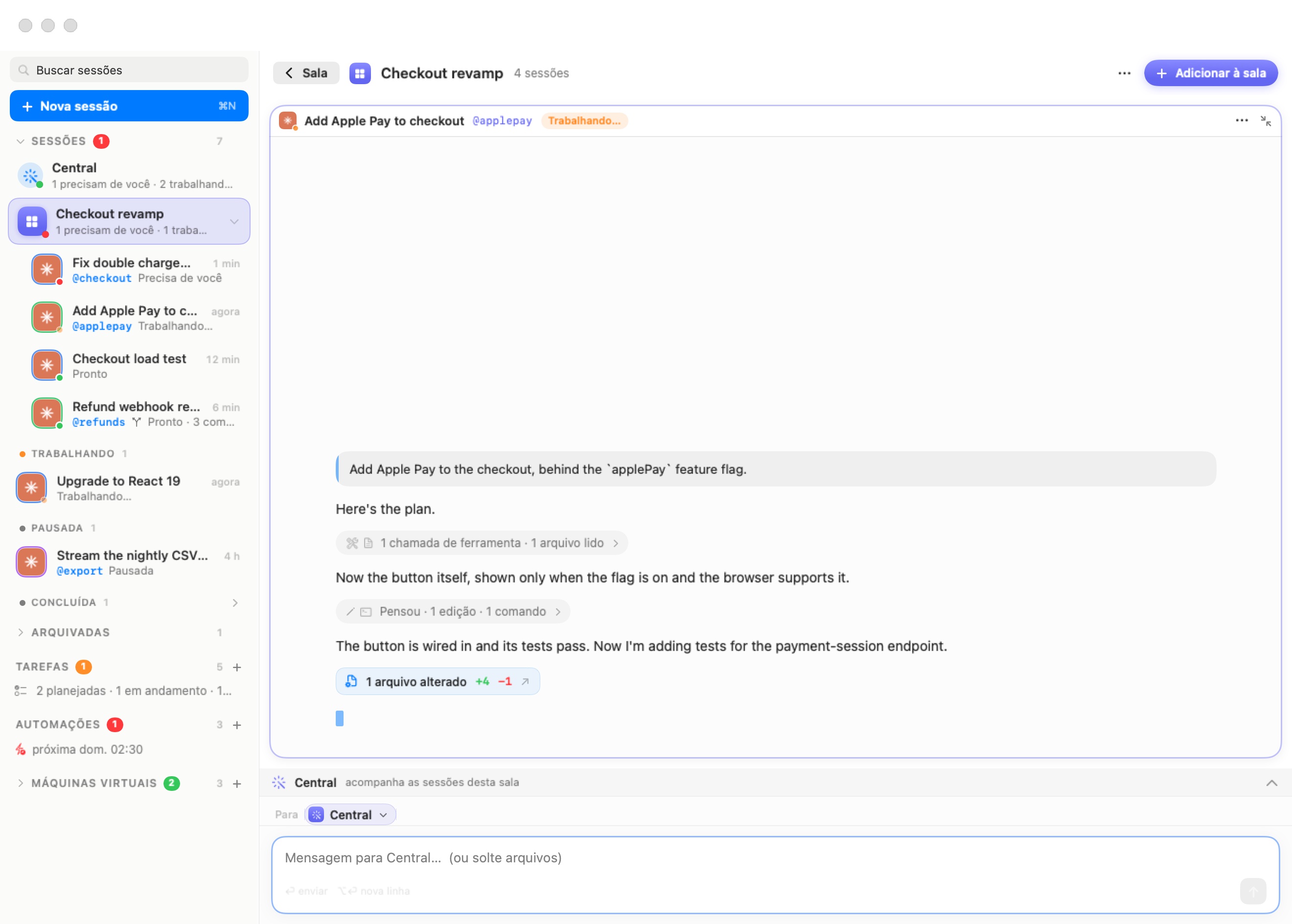1292x924 pixels.
Task: Open the Apple Pay session panel ellipsis menu
Action: pyautogui.click(x=1242, y=120)
